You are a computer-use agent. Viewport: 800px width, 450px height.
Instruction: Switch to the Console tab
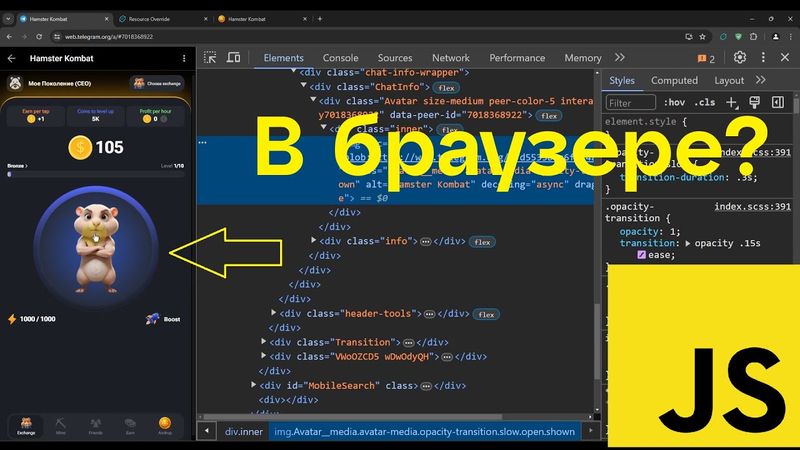(340, 58)
